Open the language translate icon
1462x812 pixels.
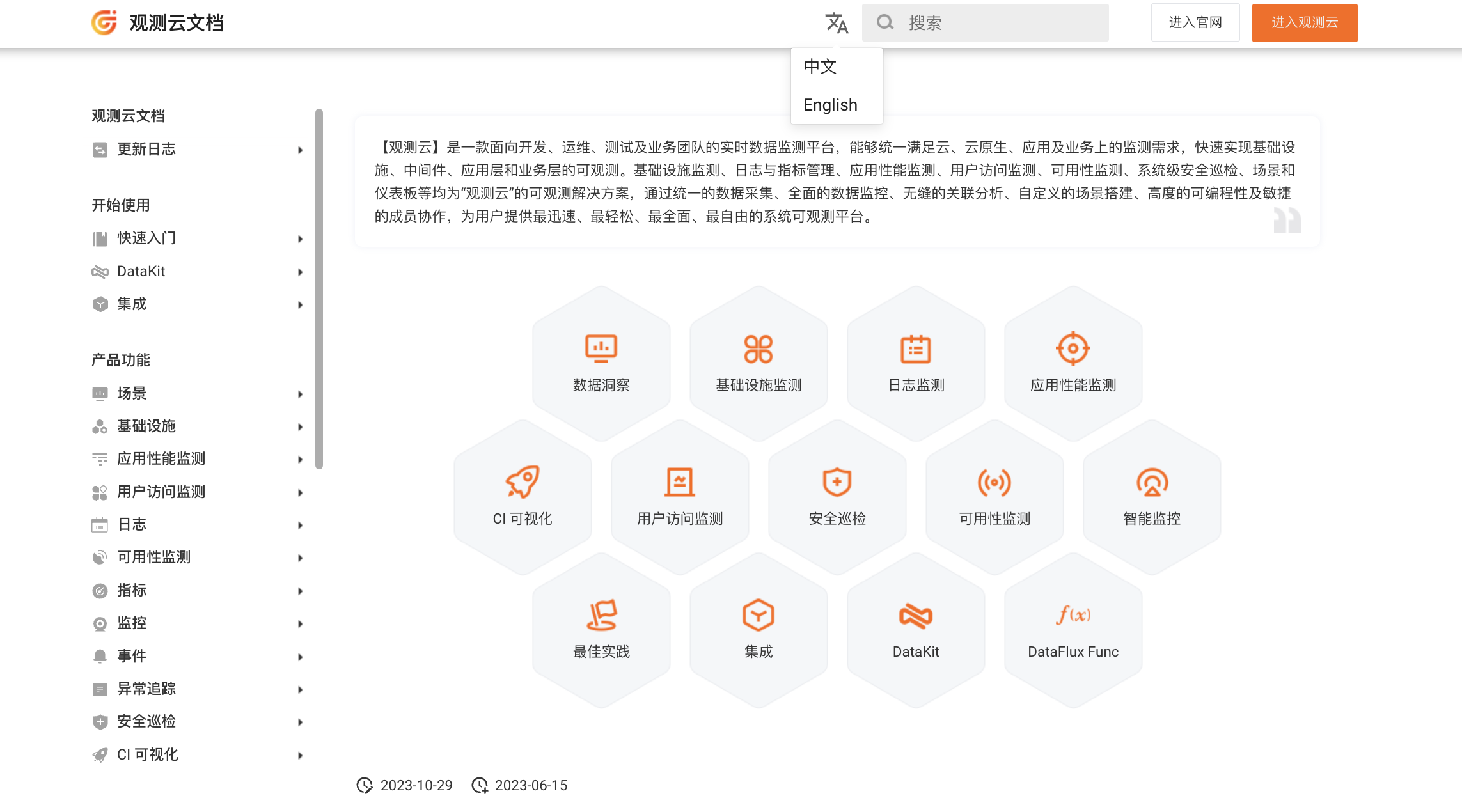tap(837, 23)
